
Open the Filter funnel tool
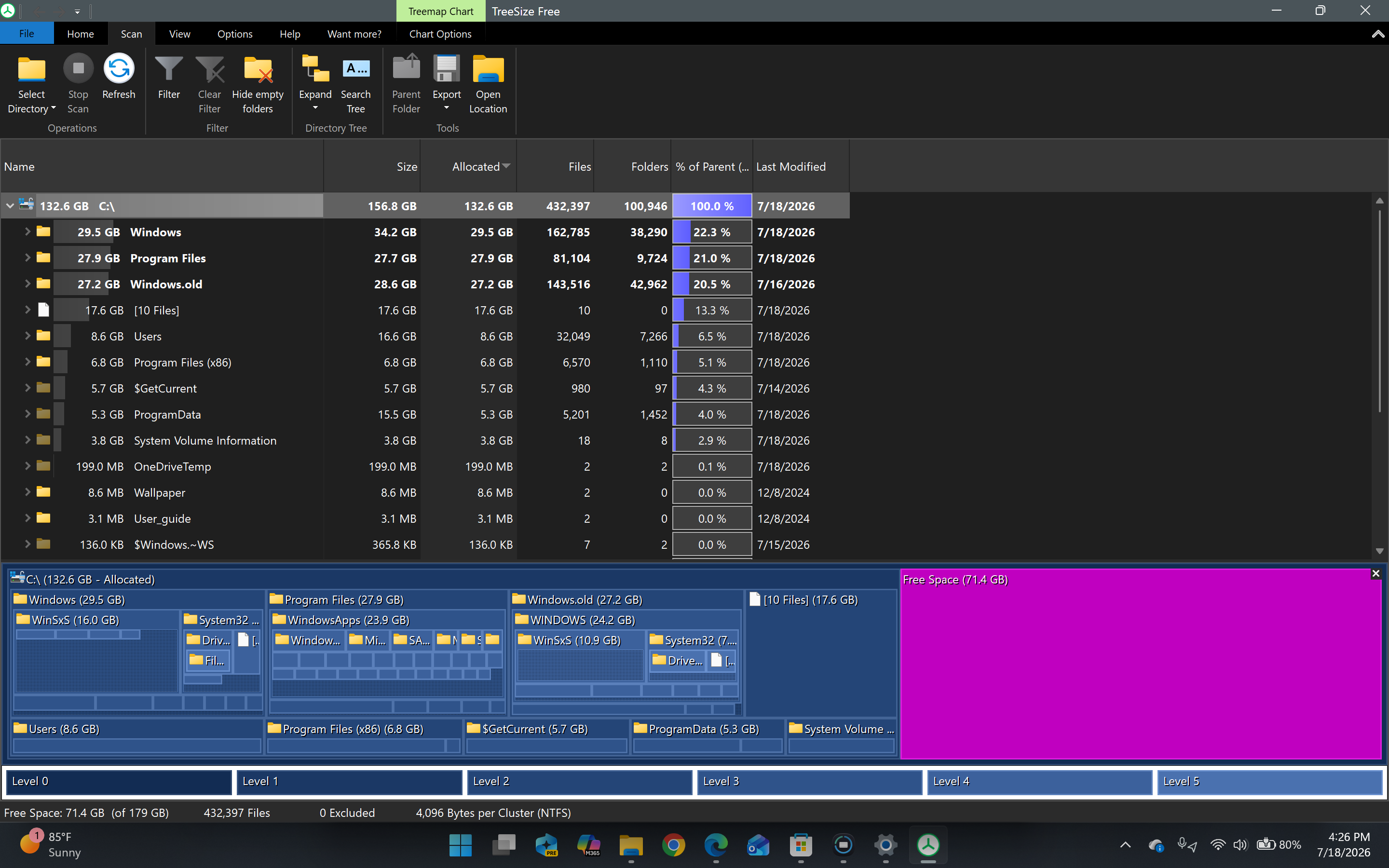tap(169, 78)
